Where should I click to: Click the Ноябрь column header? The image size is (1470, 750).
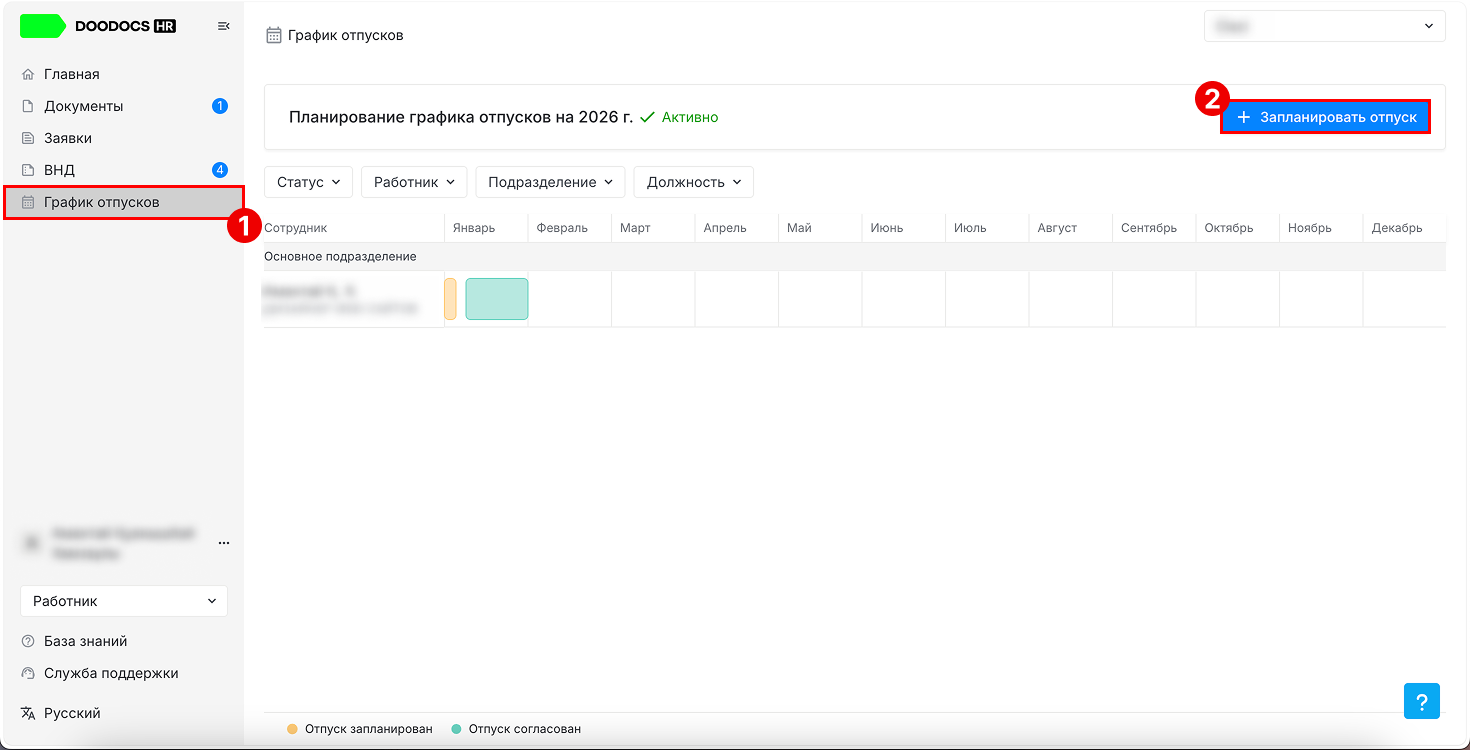[1310, 228]
